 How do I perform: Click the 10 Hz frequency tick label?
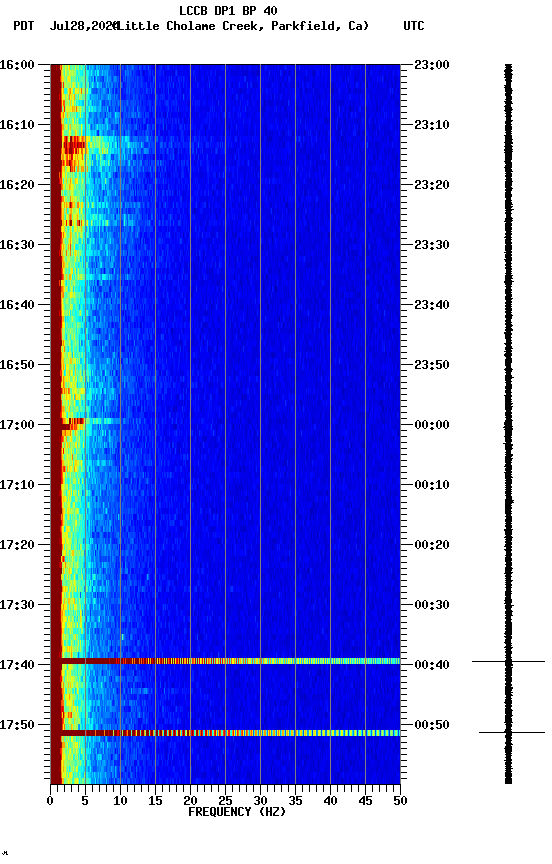coord(120,801)
